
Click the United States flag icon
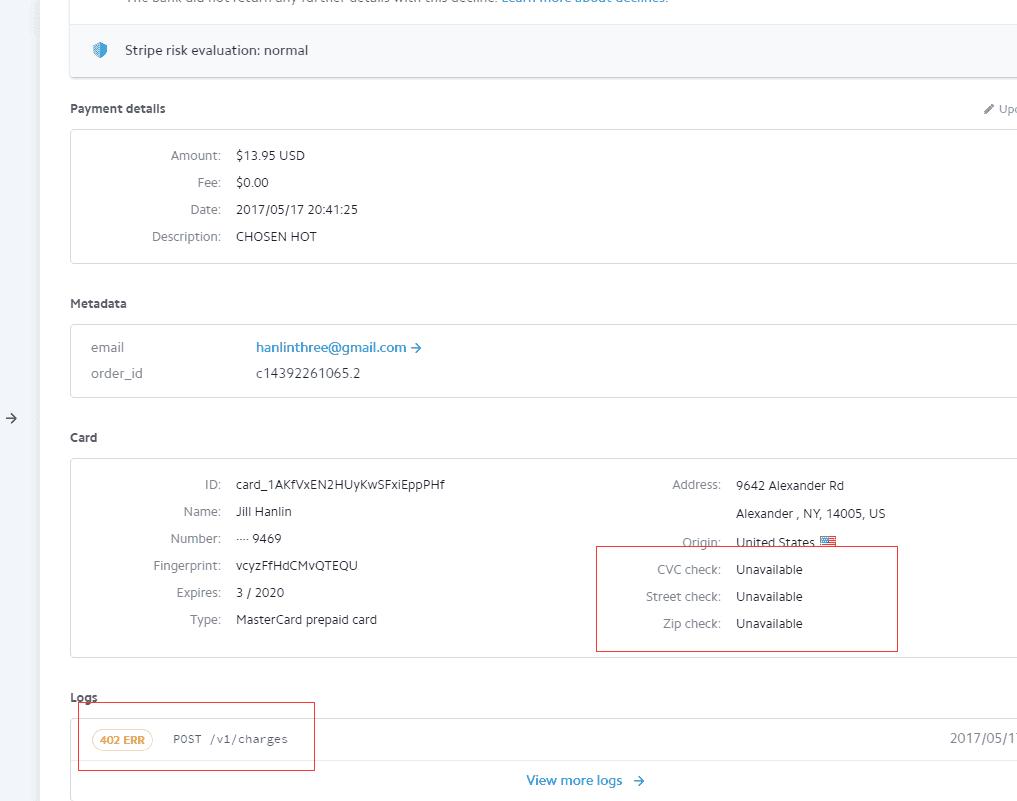pyautogui.click(x=827, y=542)
